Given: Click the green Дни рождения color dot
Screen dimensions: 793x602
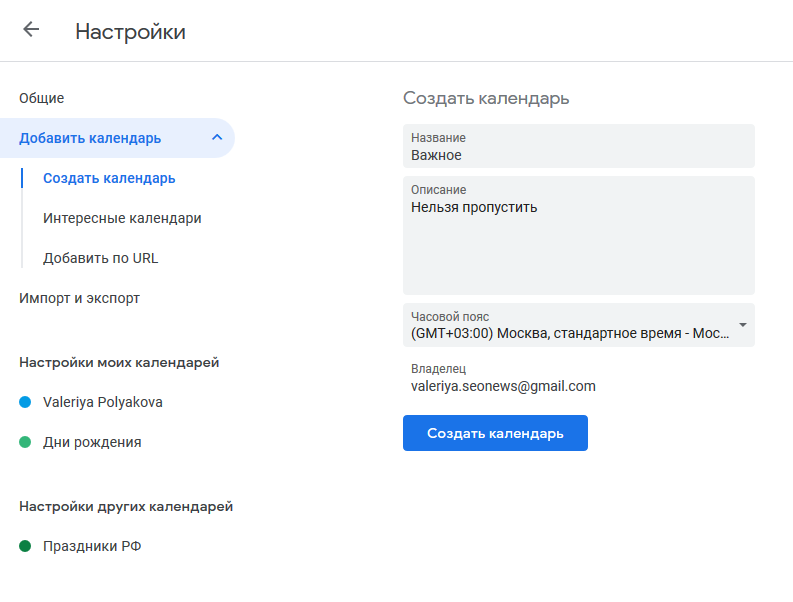Looking at the screenshot, I should tap(25, 442).
